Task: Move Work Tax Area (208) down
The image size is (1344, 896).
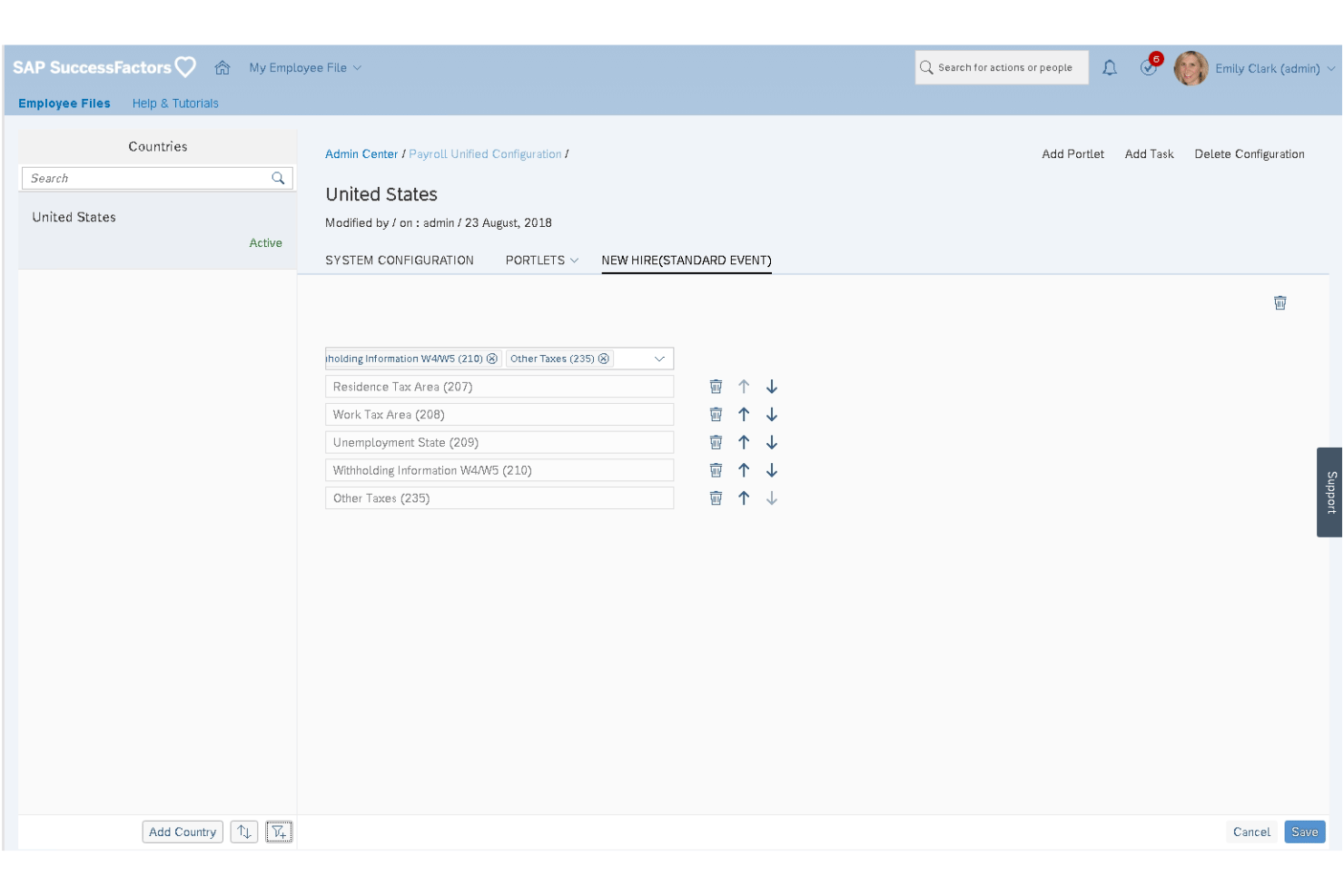Action: [772, 415]
